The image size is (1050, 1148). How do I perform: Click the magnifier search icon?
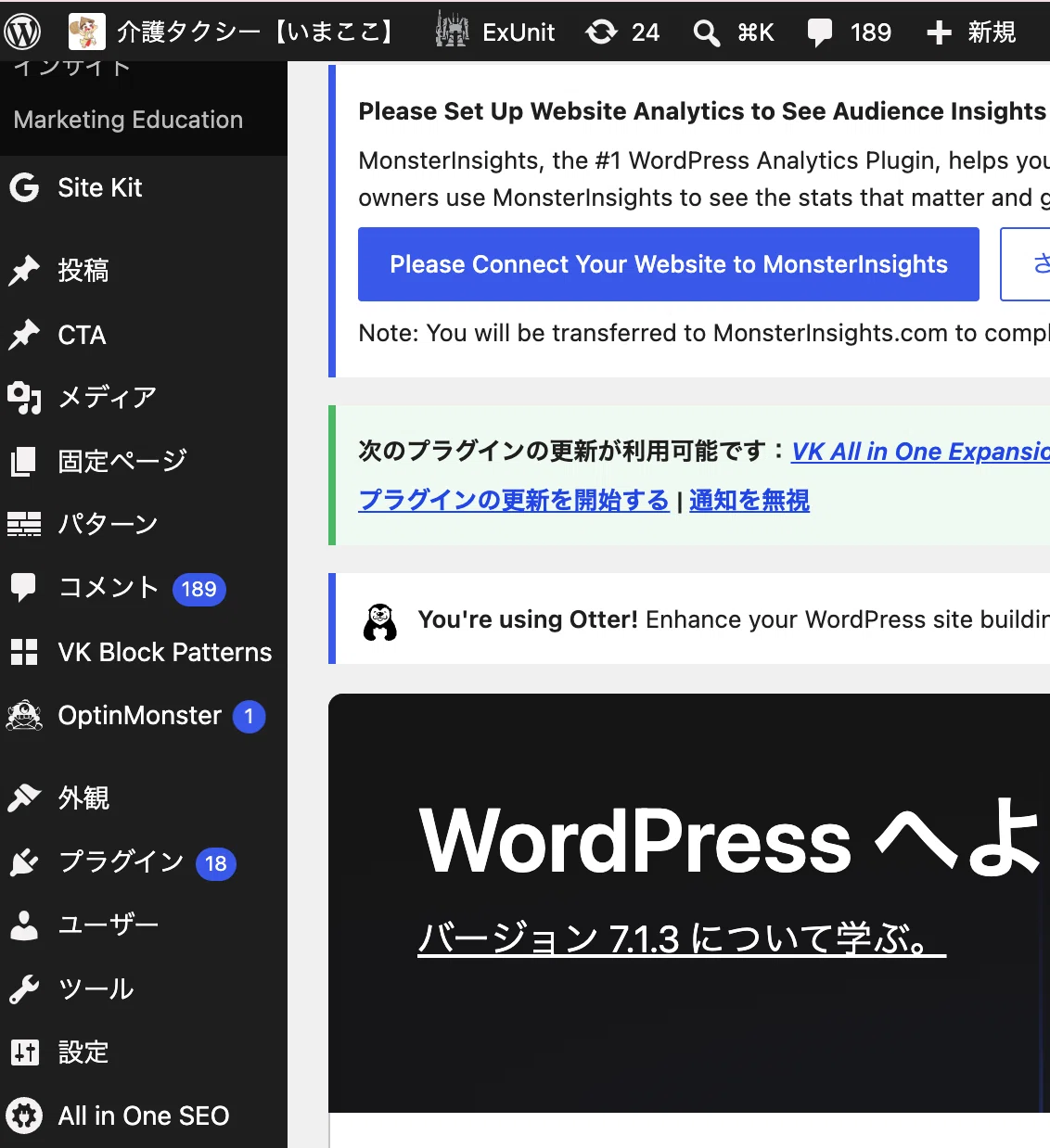707,33
